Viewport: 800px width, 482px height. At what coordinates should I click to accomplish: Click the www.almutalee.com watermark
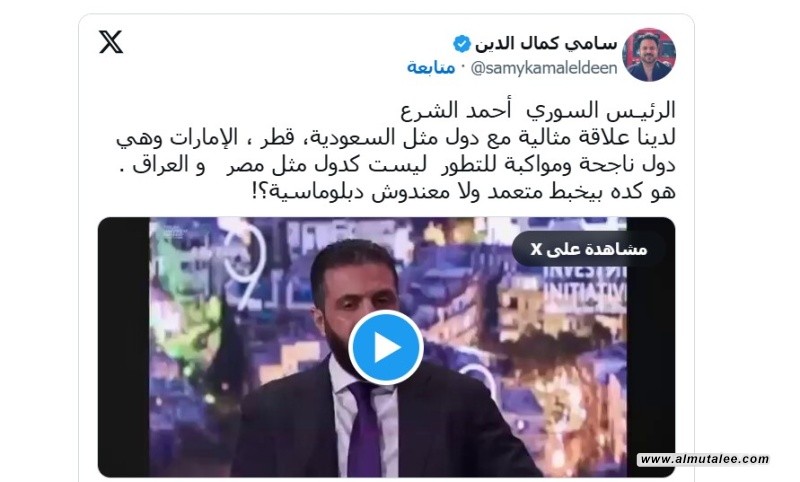[x=704, y=459]
